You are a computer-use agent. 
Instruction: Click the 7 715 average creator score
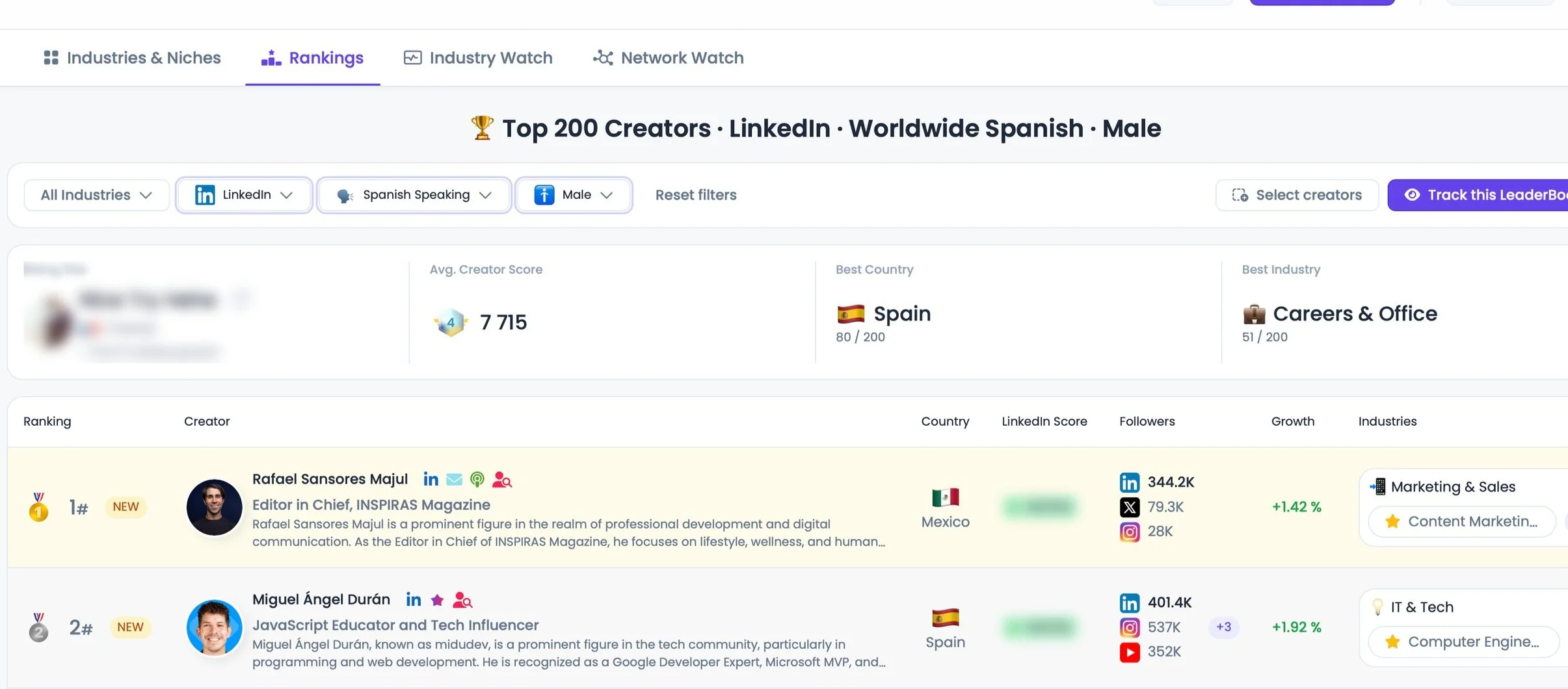pyautogui.click(x=503, y=322)
